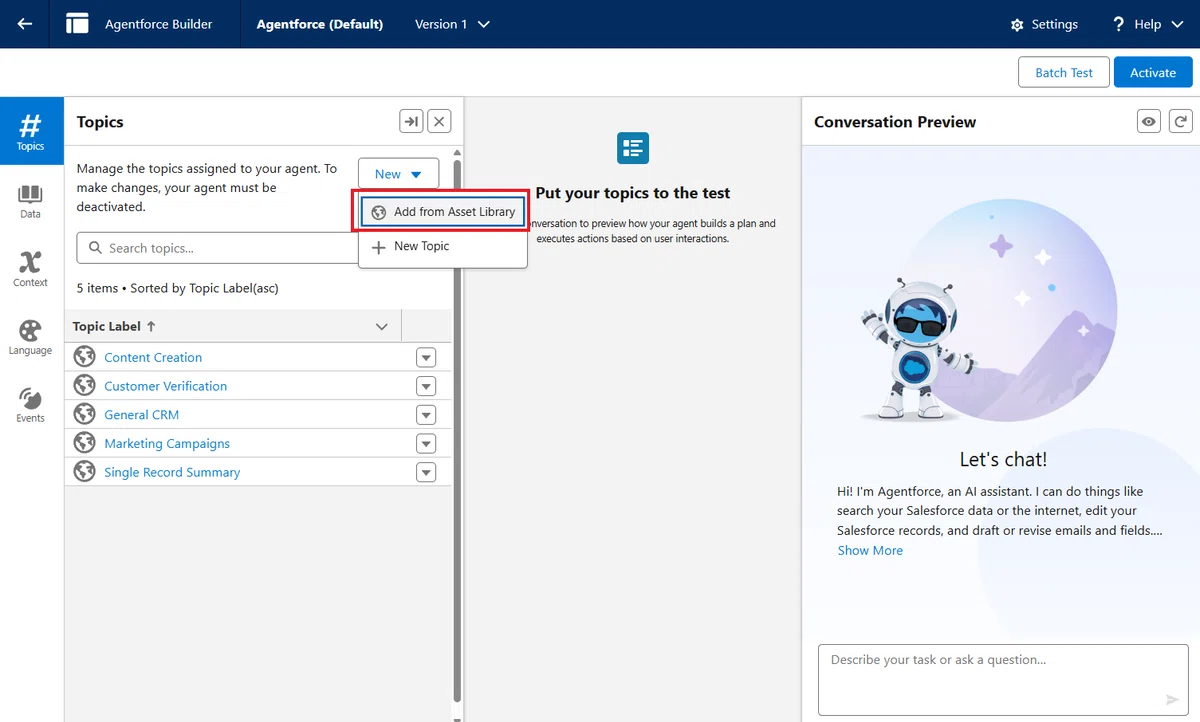The width and height of the screenshot is (1200, 722).
Task: Open the Topic Label column chevron menu
Action: (381, 327)
